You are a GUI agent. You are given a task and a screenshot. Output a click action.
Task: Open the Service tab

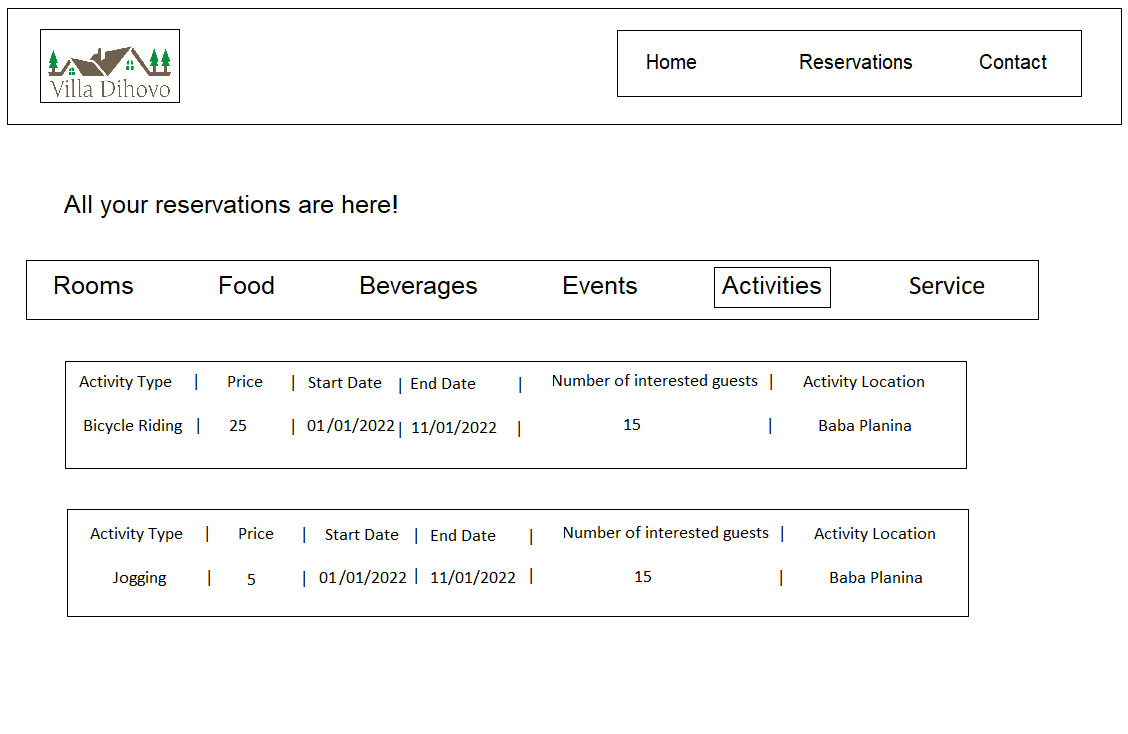tap(946, 286)
